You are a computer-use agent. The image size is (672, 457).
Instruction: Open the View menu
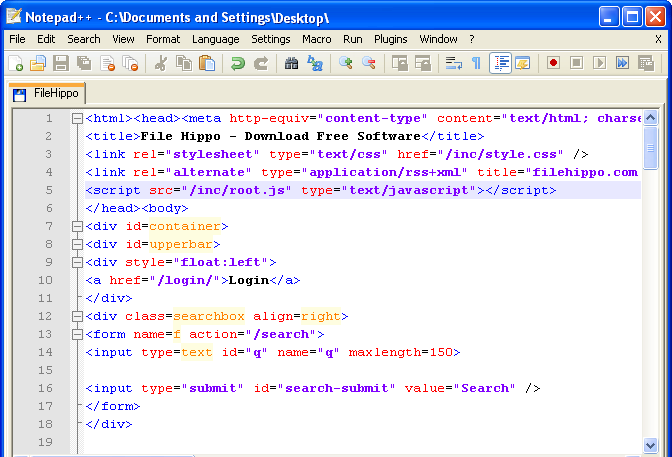(x=123, y=39)
